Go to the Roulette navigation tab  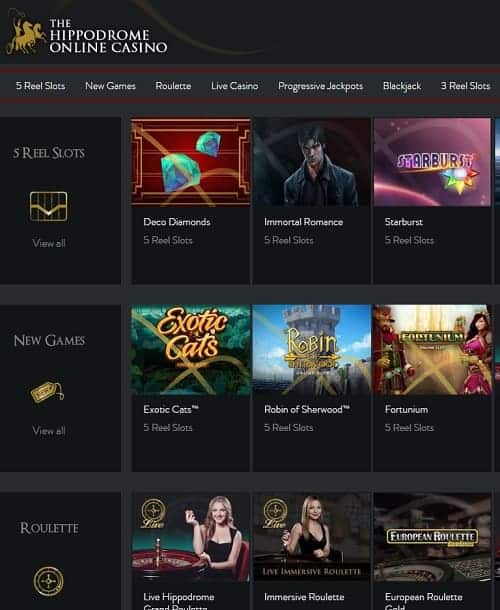pyautogui.click(x=173, y=86)
